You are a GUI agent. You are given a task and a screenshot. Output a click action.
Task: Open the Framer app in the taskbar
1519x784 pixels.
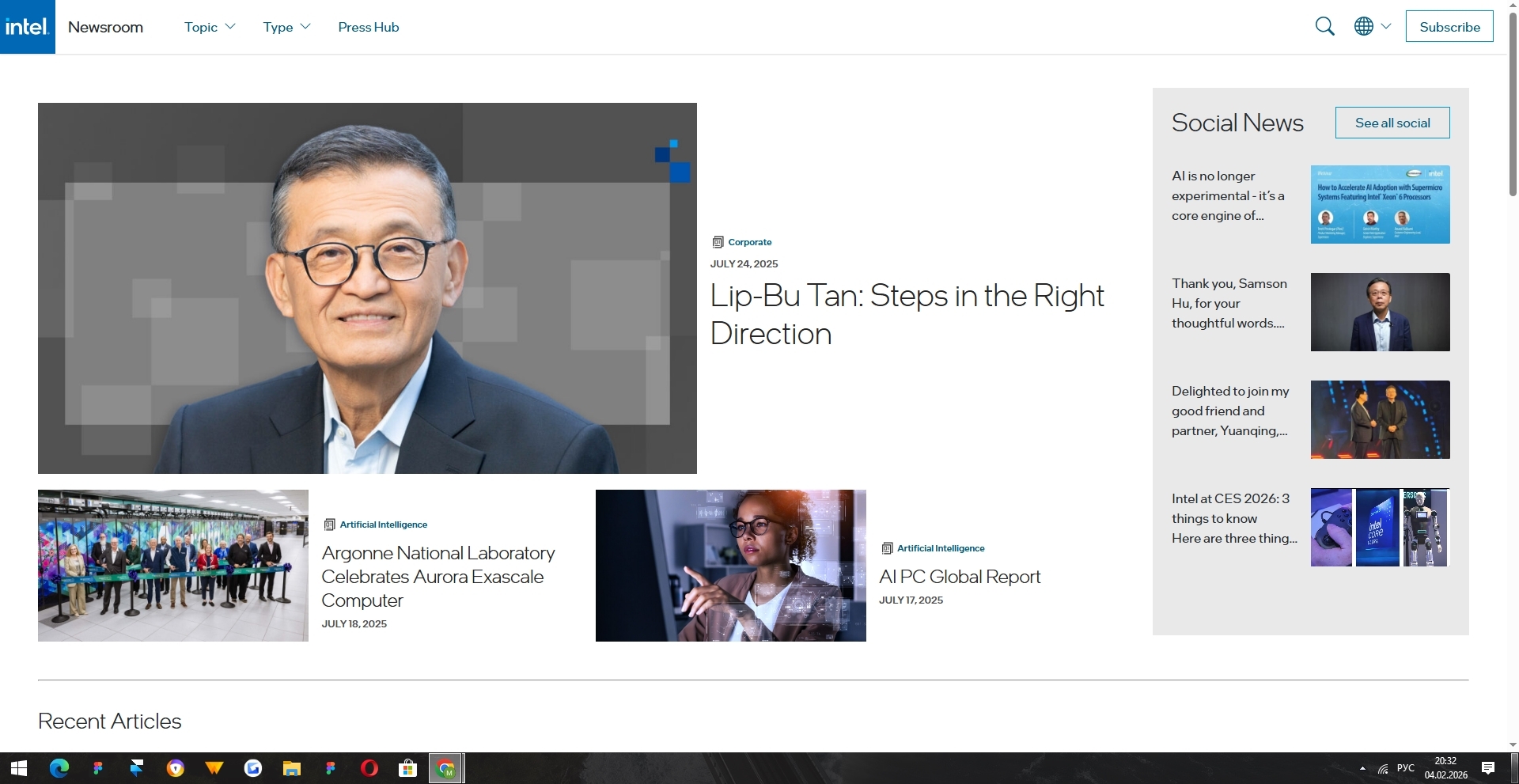[x=137, y=768]
